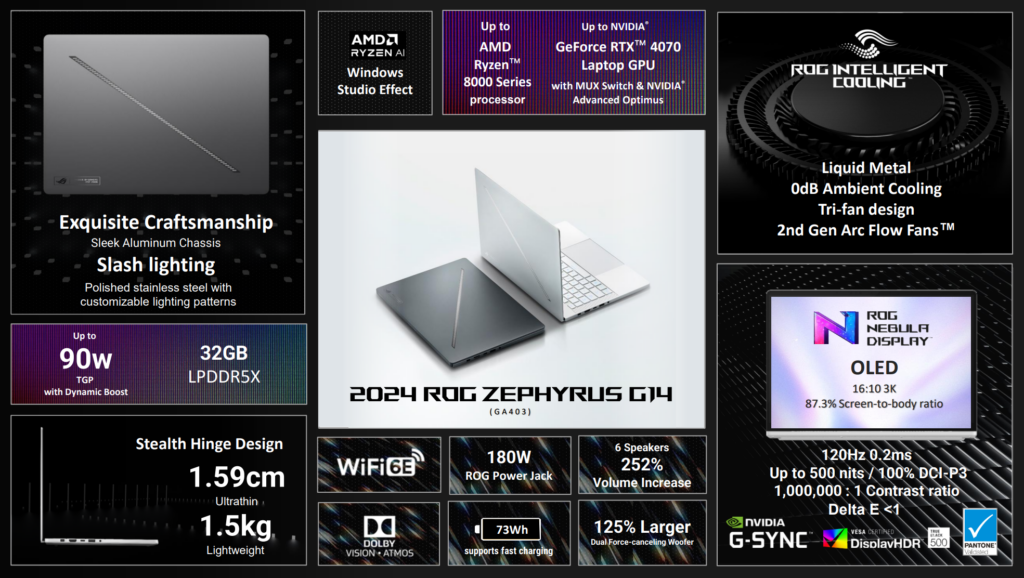Click the '252%' volume figure
This screenshot has width=1024, height=578.
(642, 464)
